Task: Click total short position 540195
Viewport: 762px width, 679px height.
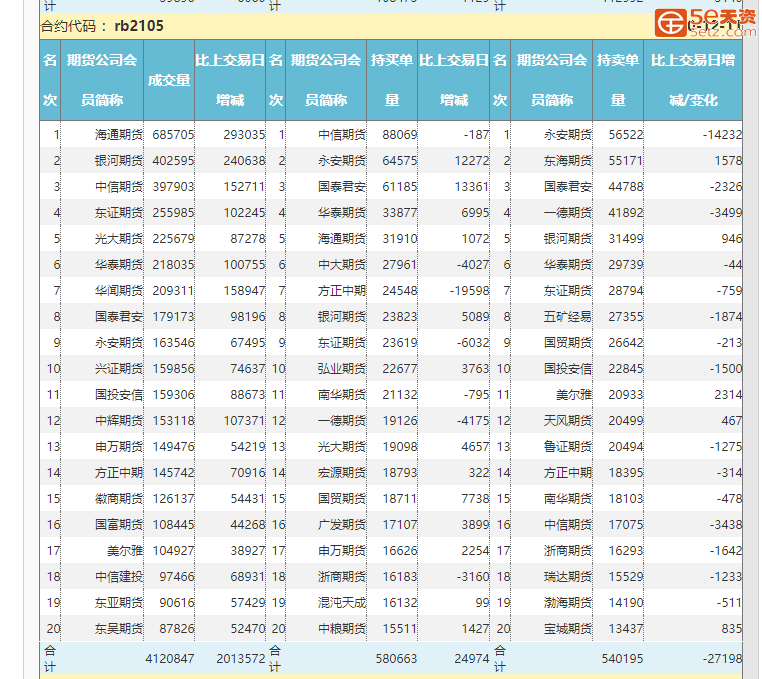Action: [623, 659]
